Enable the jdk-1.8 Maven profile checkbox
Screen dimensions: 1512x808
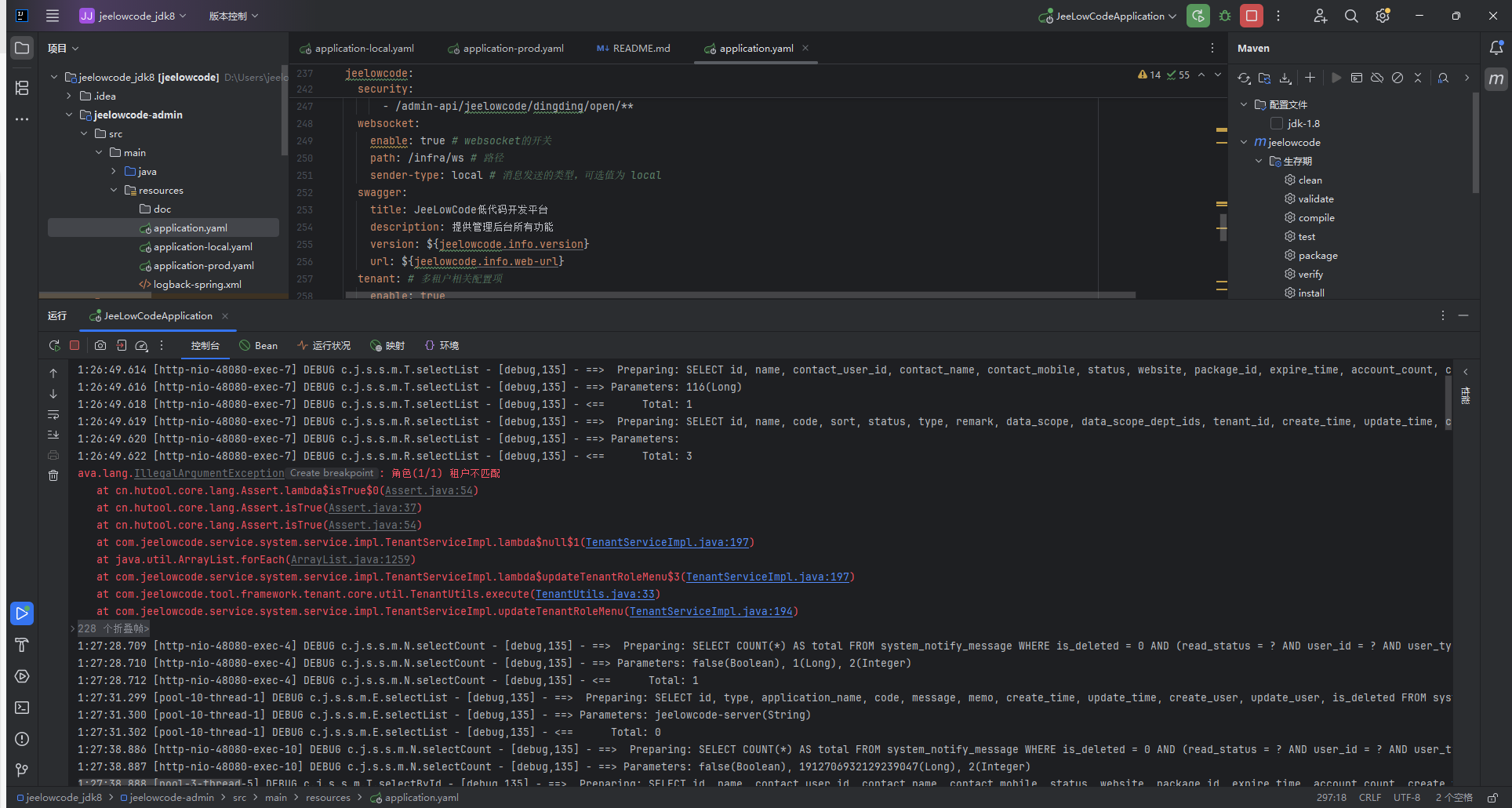1277,123
